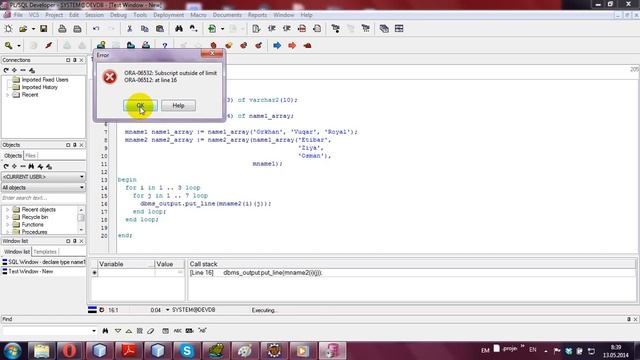This screenshot has height=360, width=640.
Task: Open the Tools menu
Action: (x=140, y=15)
